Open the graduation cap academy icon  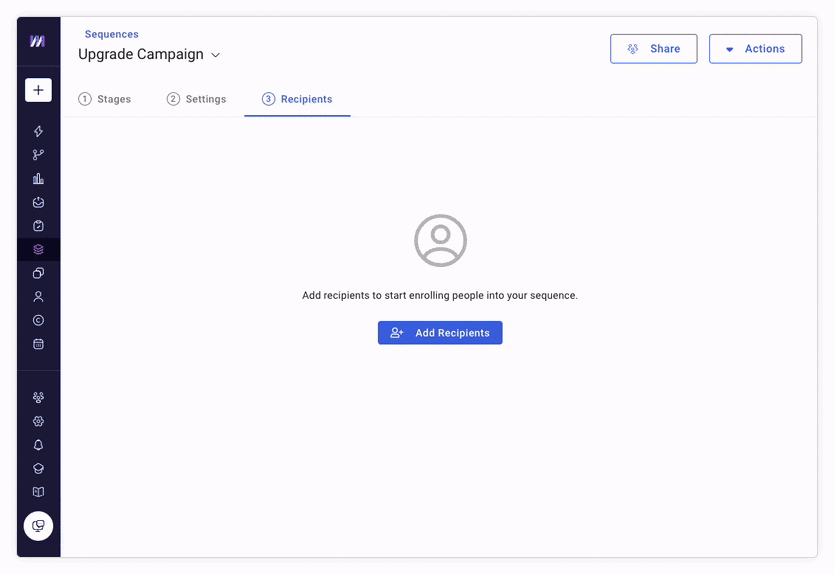[38, 468]
